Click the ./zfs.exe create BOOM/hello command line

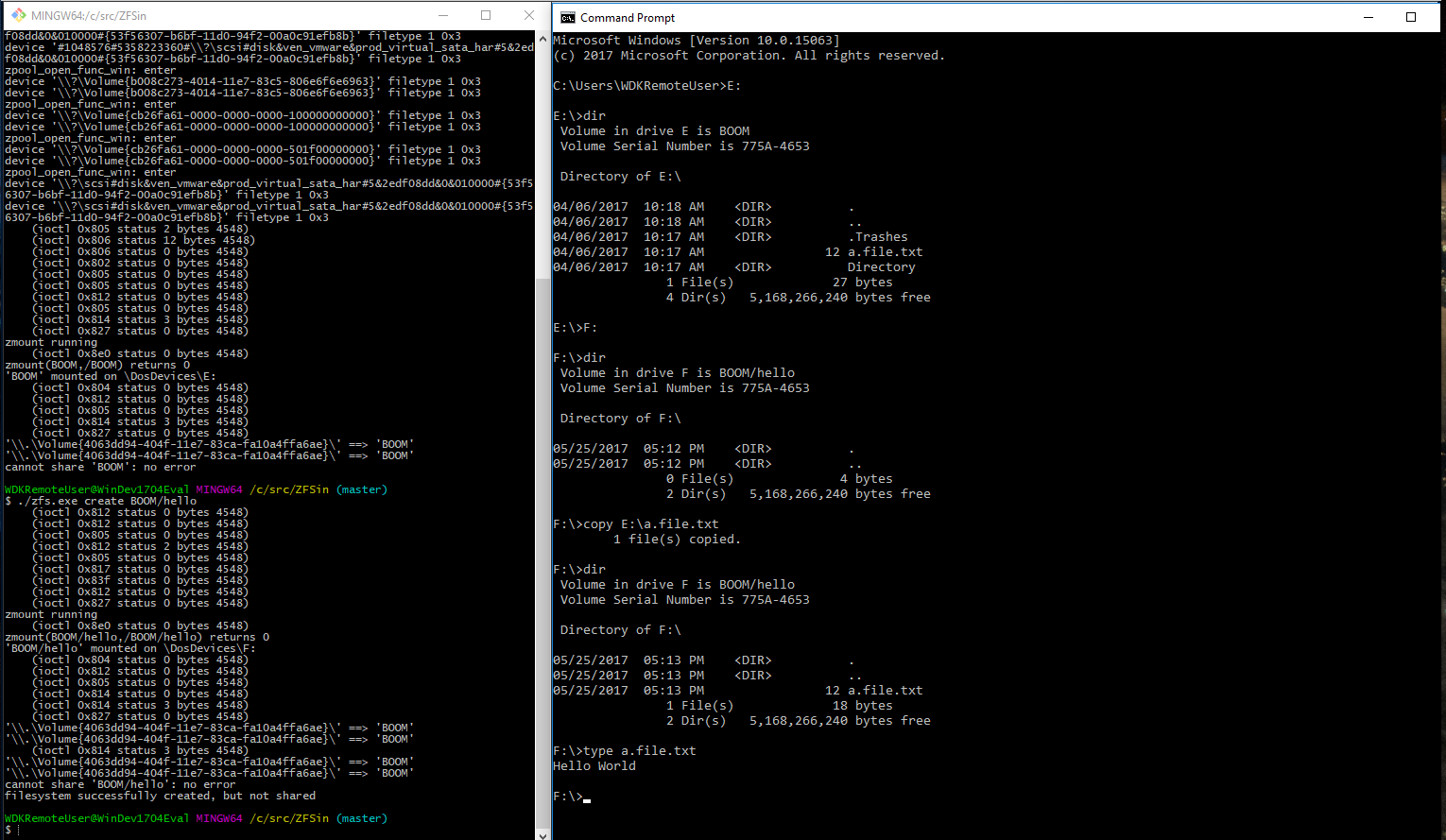click(101, 501)
